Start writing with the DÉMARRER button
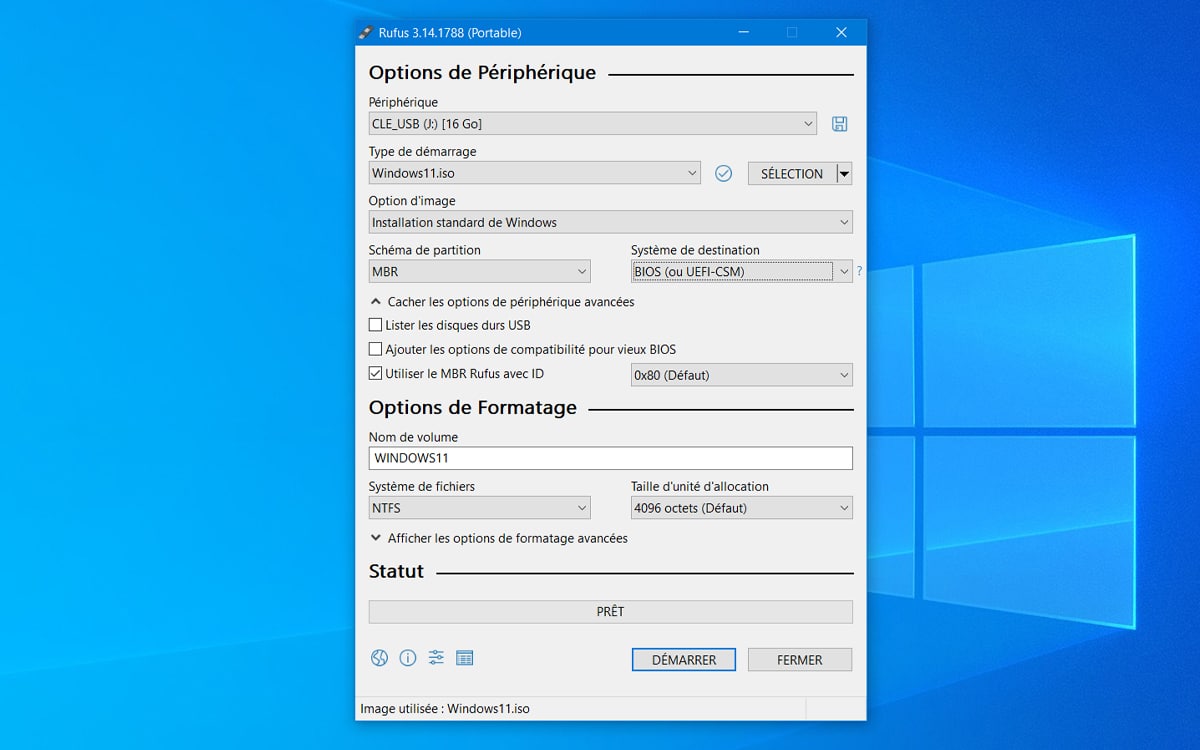This screenshot has width=1200, height=750. (683, 659)
